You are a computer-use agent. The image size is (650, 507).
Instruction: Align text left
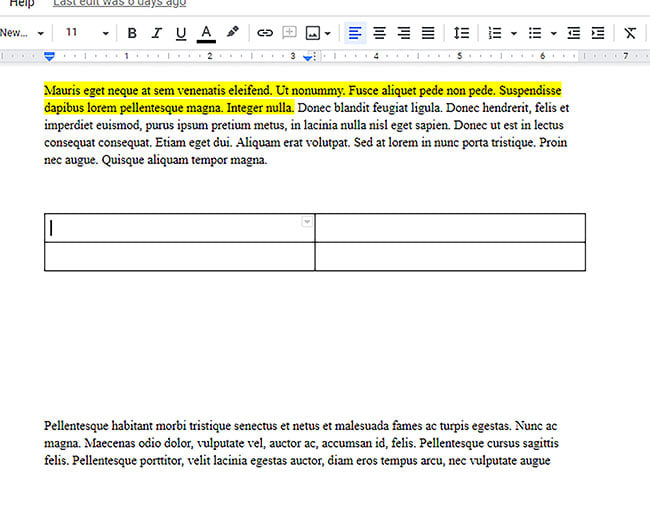(355, 33)
